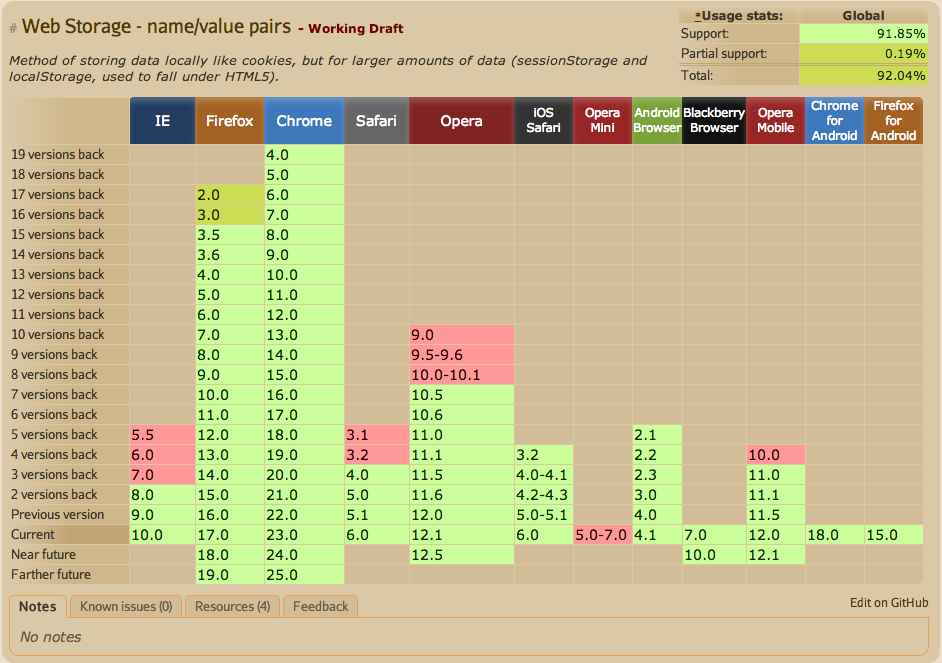Open the Notes tab
942x663 pixels.
38,606
